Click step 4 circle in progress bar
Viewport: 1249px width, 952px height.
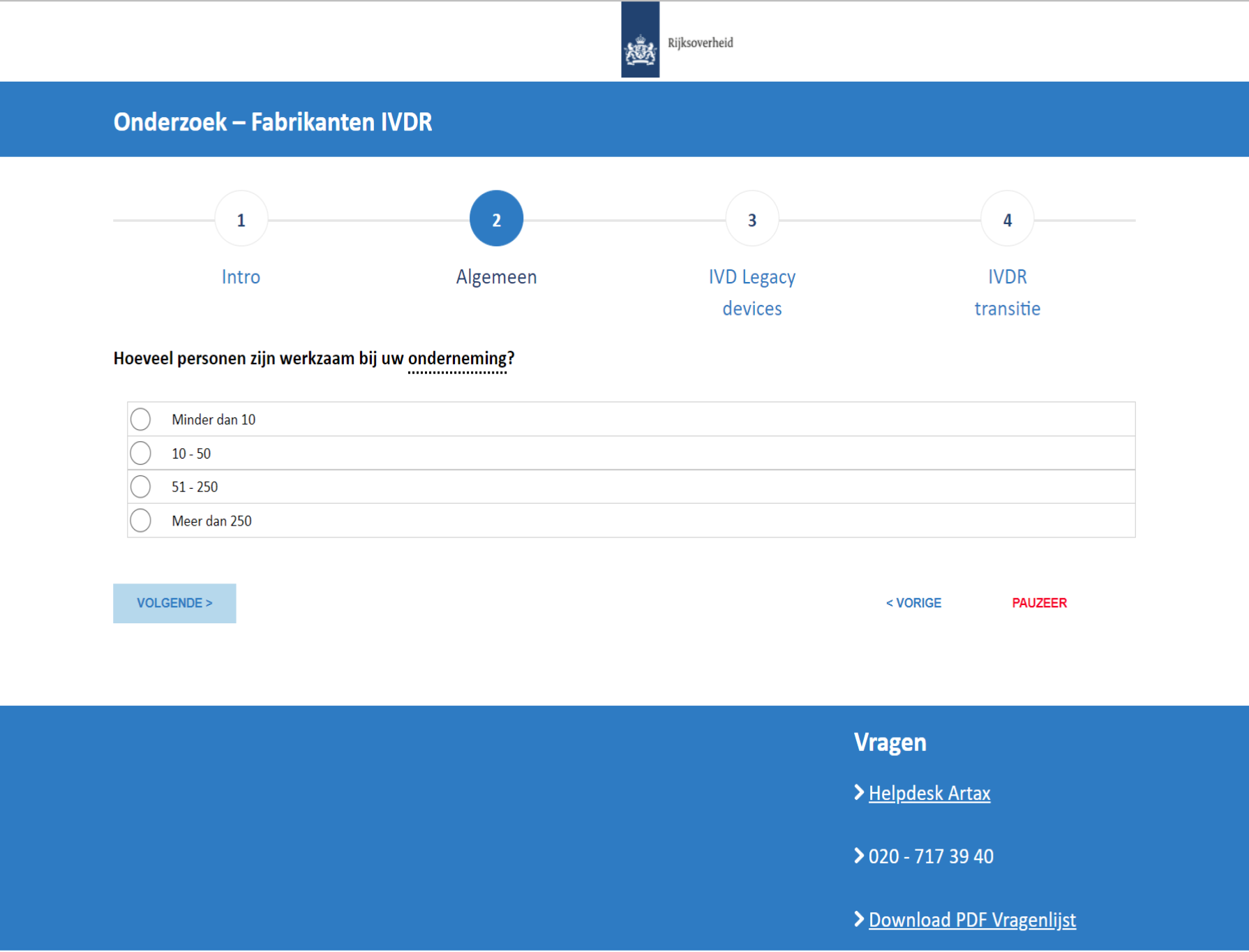point(1007,219)
